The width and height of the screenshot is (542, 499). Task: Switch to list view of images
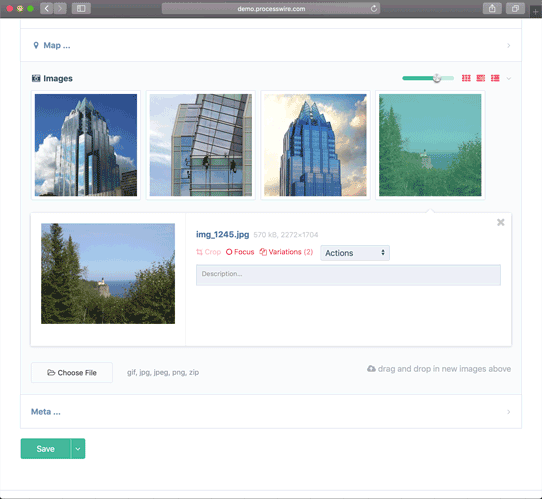(495, 78)
